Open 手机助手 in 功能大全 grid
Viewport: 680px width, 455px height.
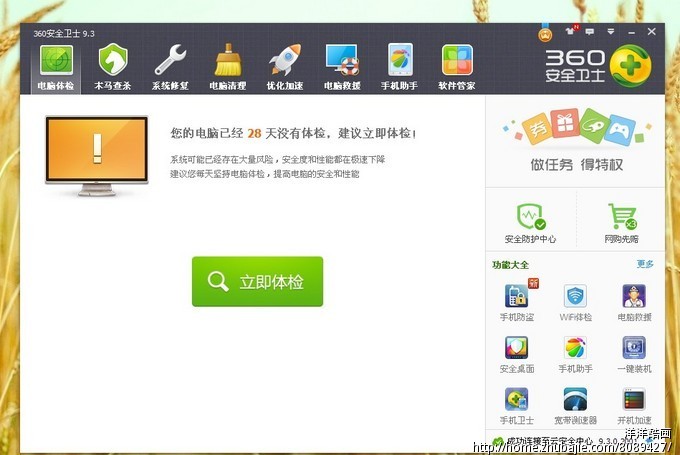[x=575, y=354]
